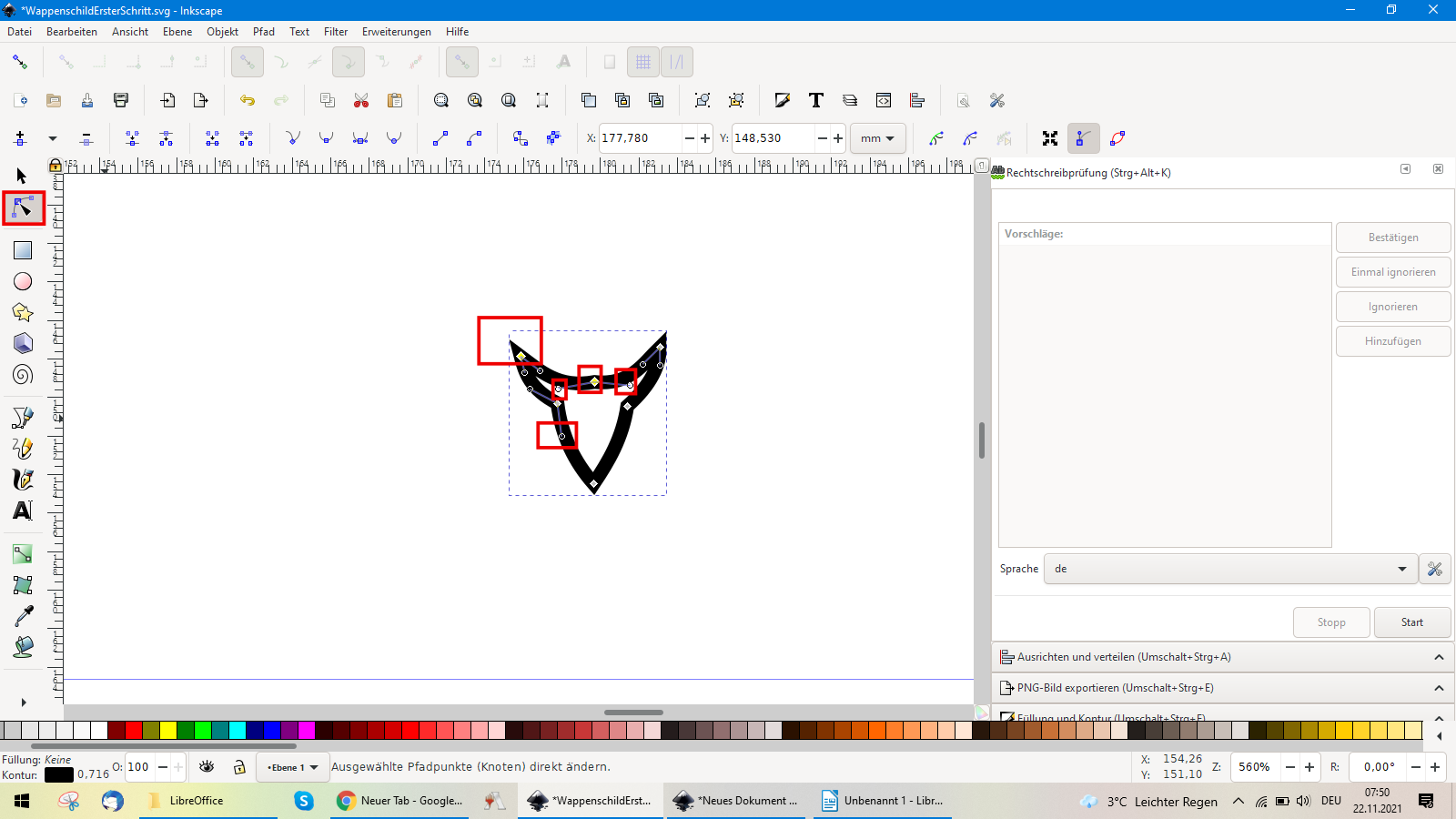Open the Sprache language dropdown
The width and height of the screenshot is (1456, 819).
(x=1229, y=569)
